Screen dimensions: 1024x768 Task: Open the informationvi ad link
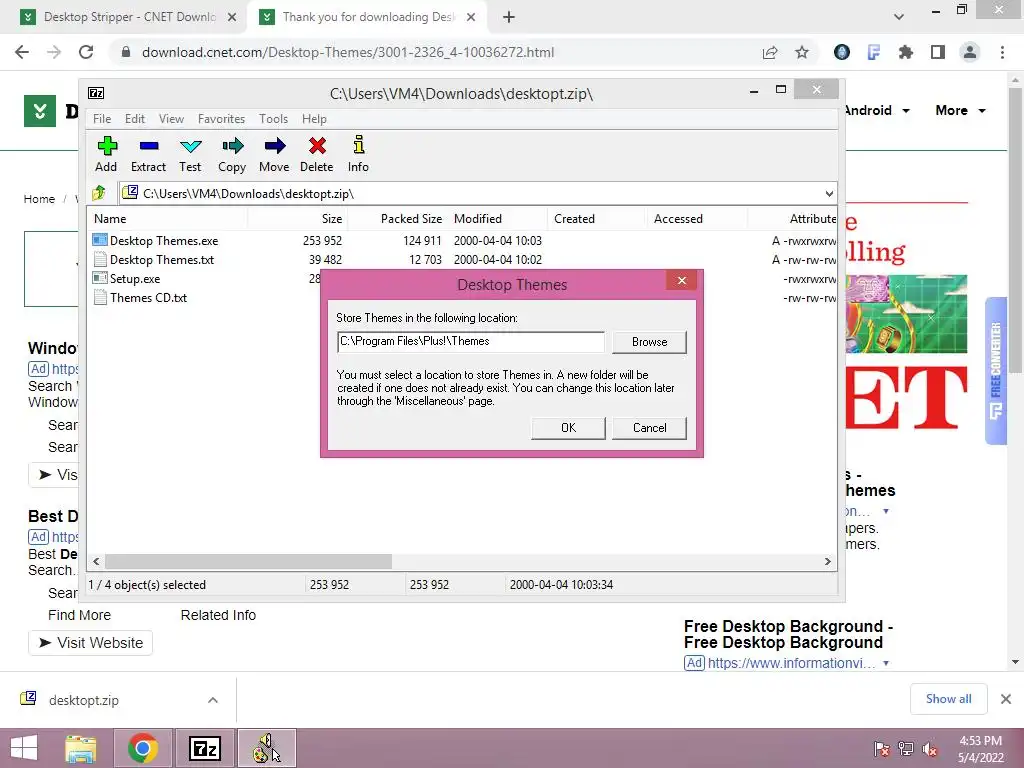tap(791, 663)
